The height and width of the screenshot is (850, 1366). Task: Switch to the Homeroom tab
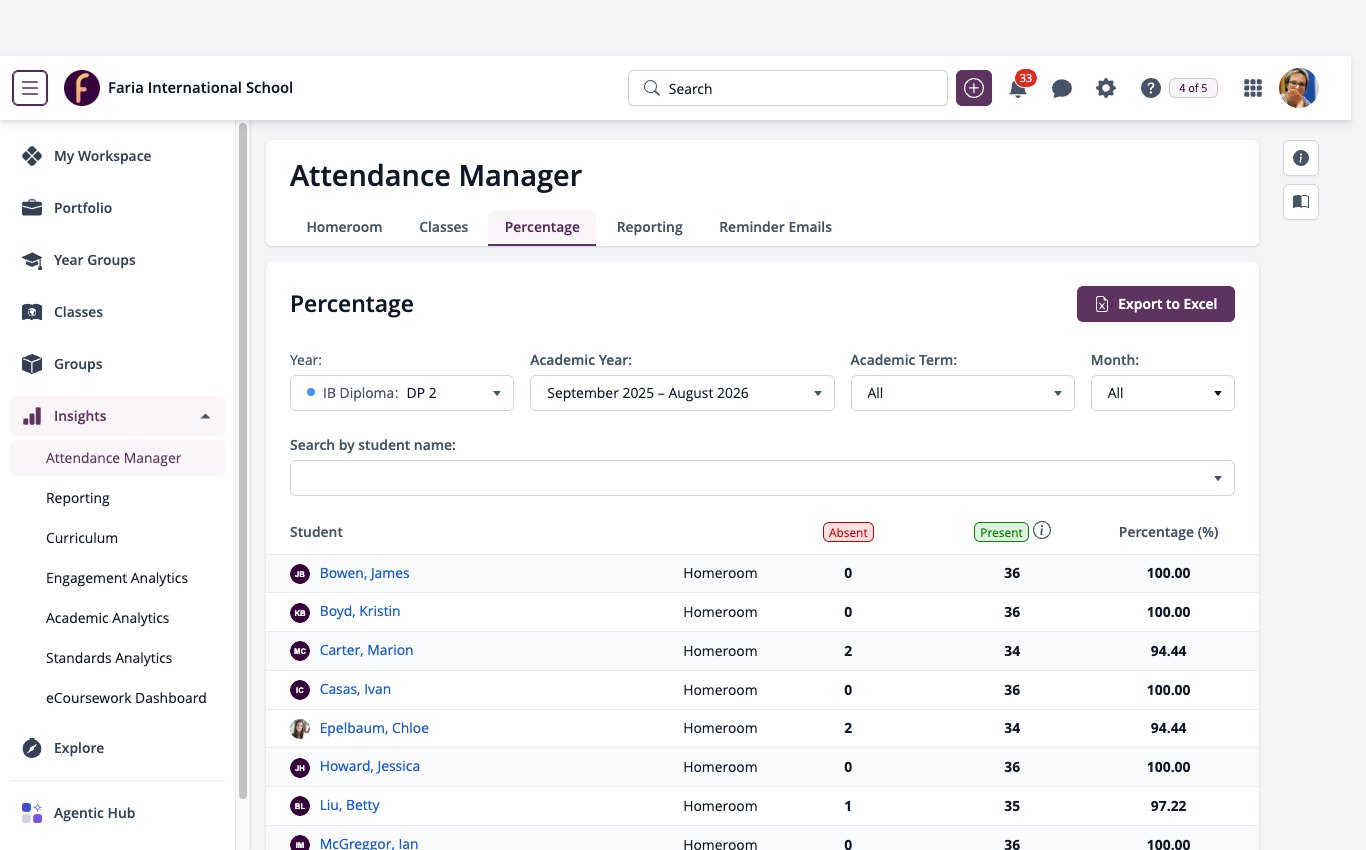pyautogui.click(x=344, y=227)
